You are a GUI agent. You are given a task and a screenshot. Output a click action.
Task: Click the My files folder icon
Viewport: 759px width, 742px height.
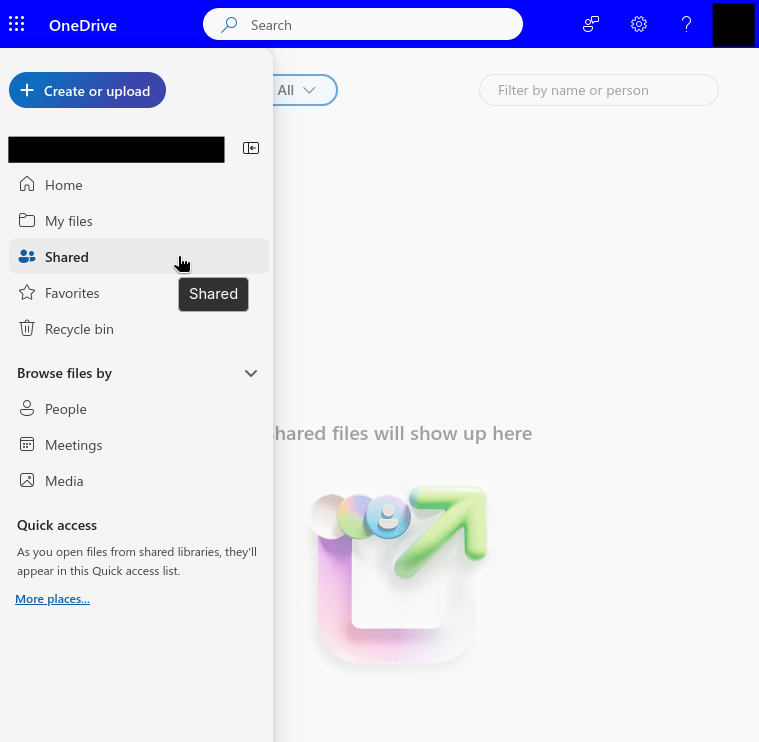pos(27,220)
